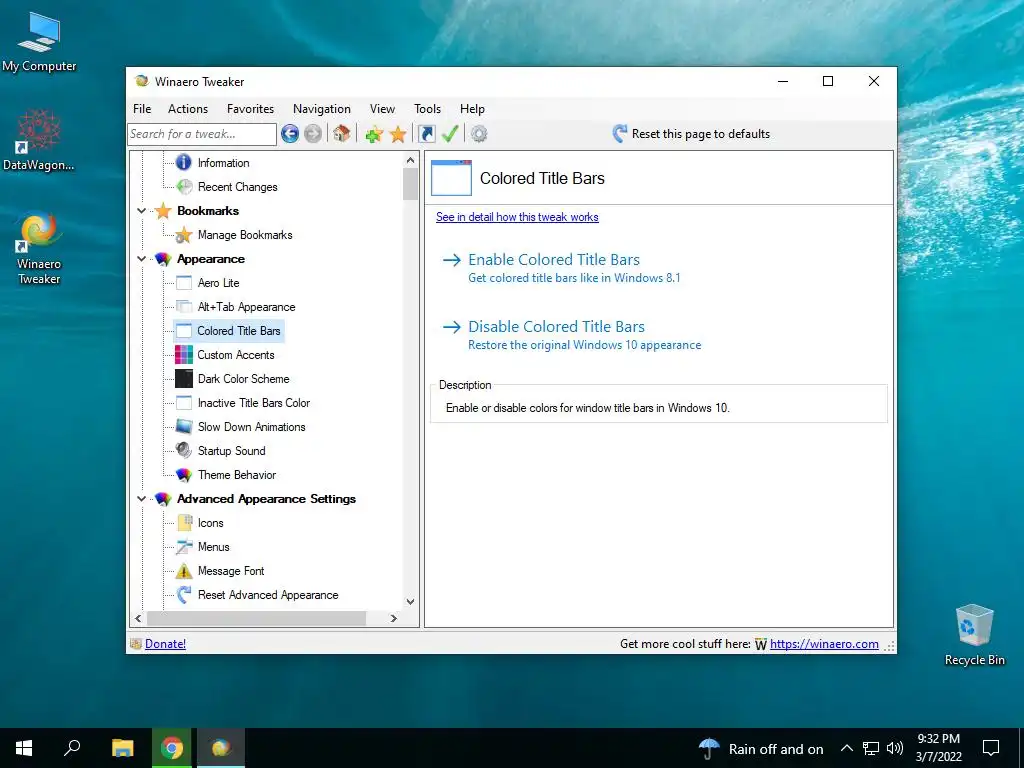Viewport: 1024px width, 768px height.
Task: Select the My Computer desktop icon
Action: (x=39, y=42)
